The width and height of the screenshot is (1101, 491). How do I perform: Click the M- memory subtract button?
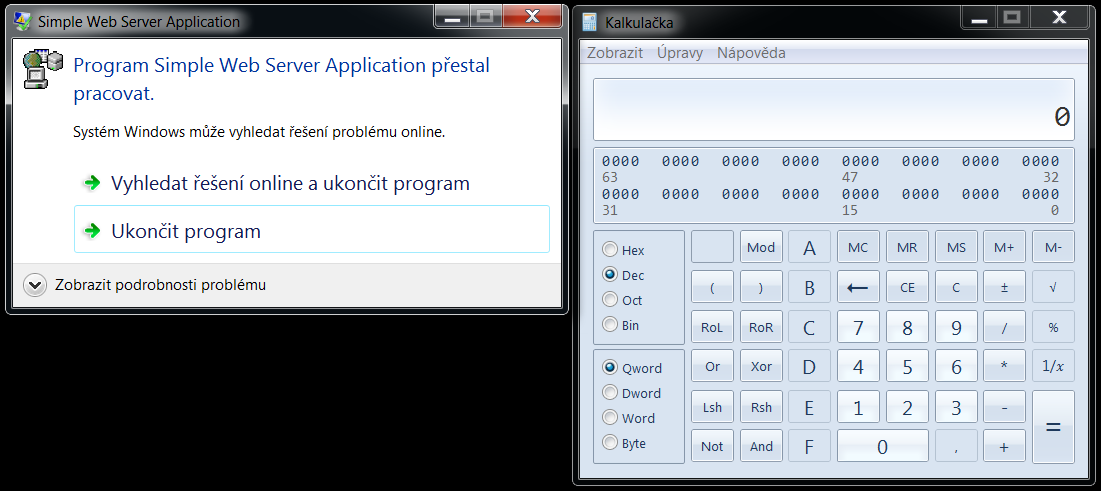pyautogui.click(x=1053, y=247)
